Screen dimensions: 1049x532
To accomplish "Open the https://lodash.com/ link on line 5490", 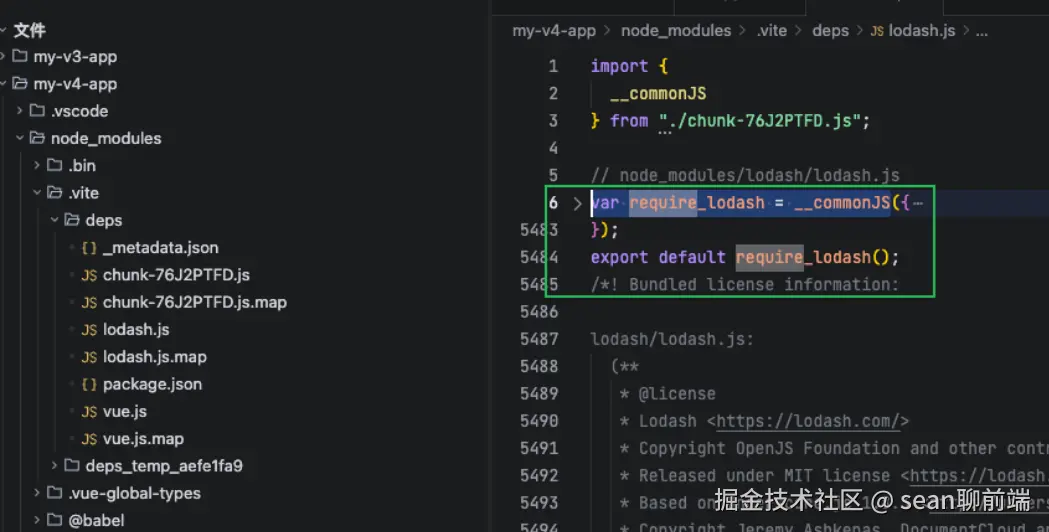I will 808,421.
